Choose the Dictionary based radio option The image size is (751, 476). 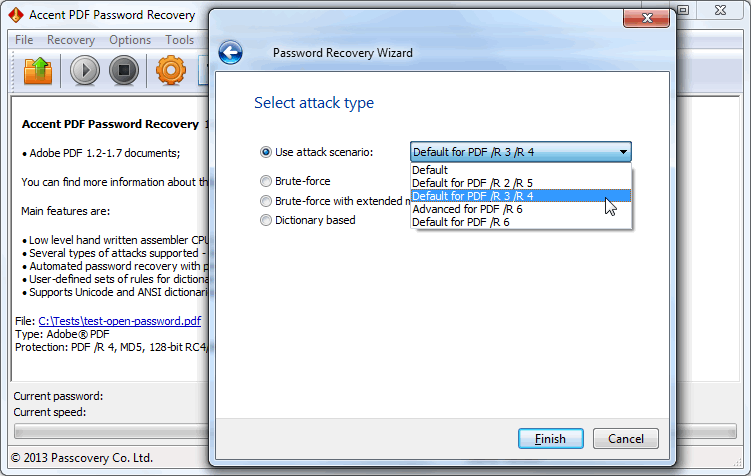[265, 220]
